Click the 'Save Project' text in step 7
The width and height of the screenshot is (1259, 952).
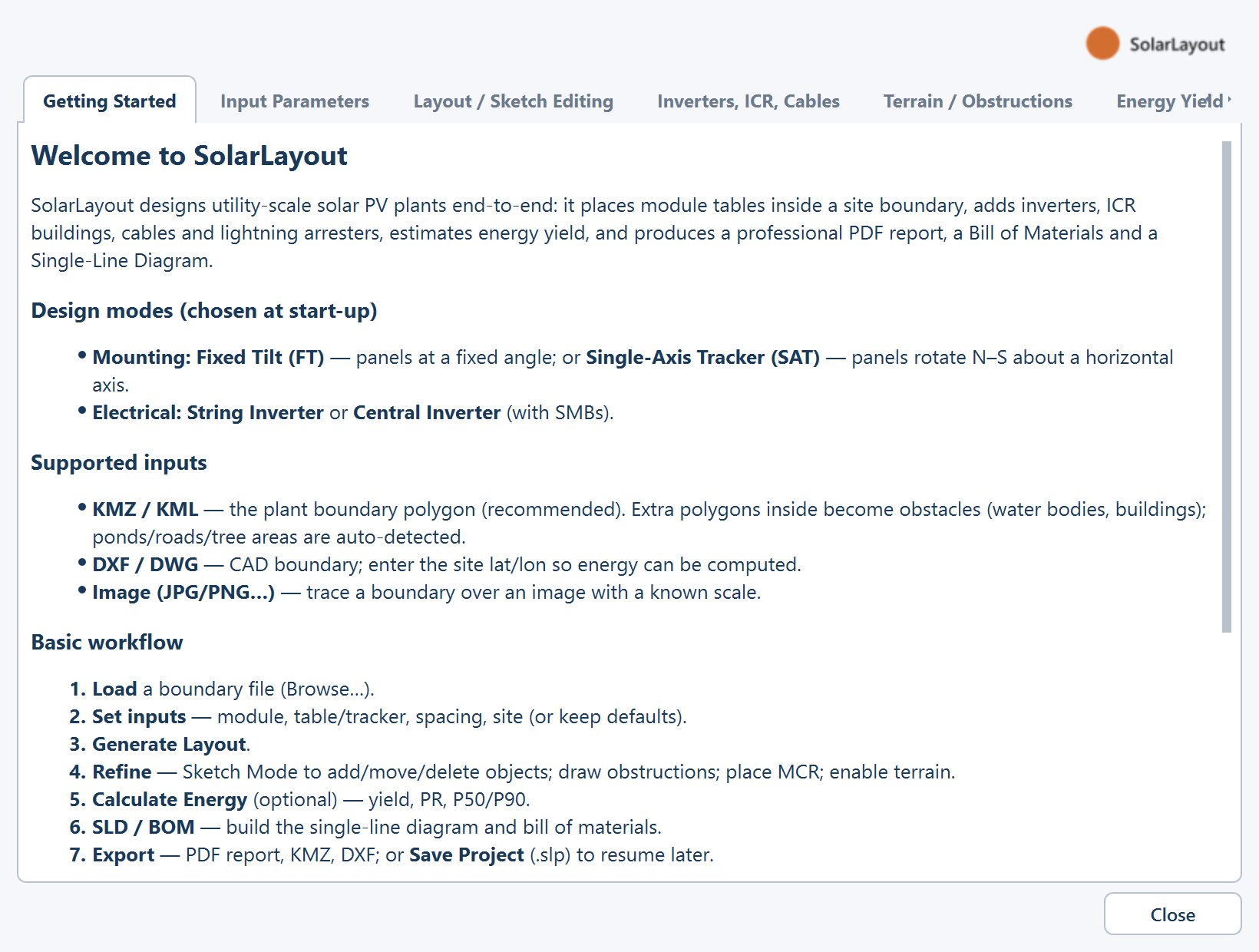tap(467, 854)
